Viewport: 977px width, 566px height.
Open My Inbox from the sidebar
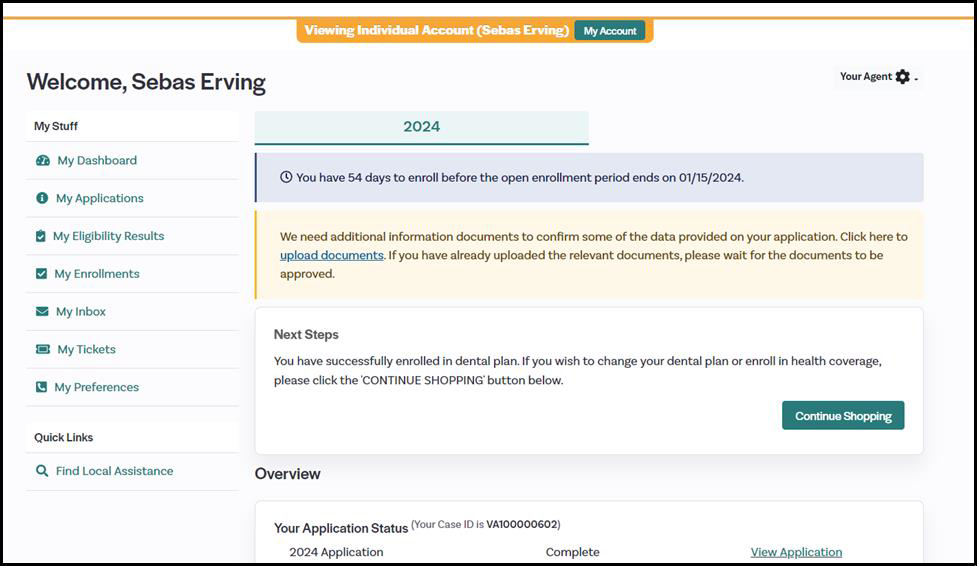coord(80,312)
